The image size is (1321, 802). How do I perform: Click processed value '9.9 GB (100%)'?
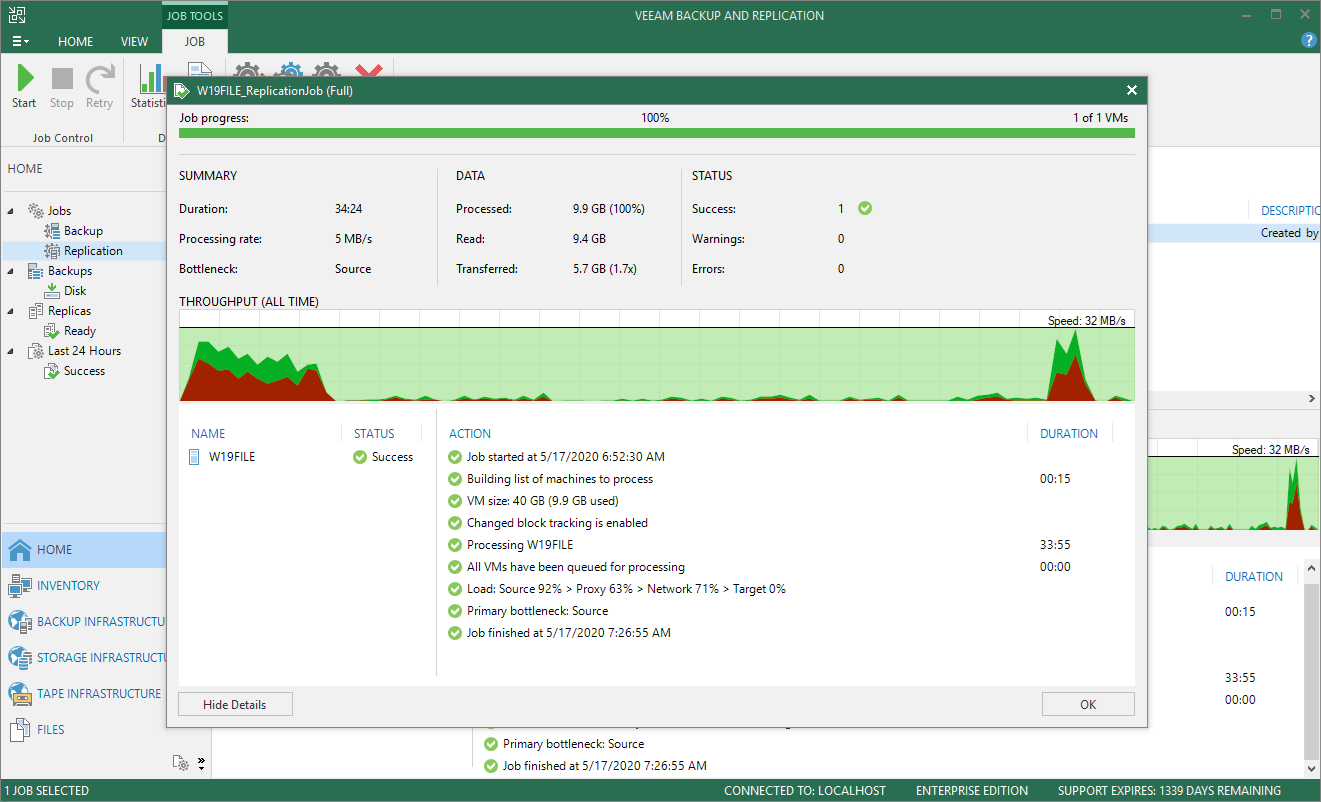[x=609, y=209]
